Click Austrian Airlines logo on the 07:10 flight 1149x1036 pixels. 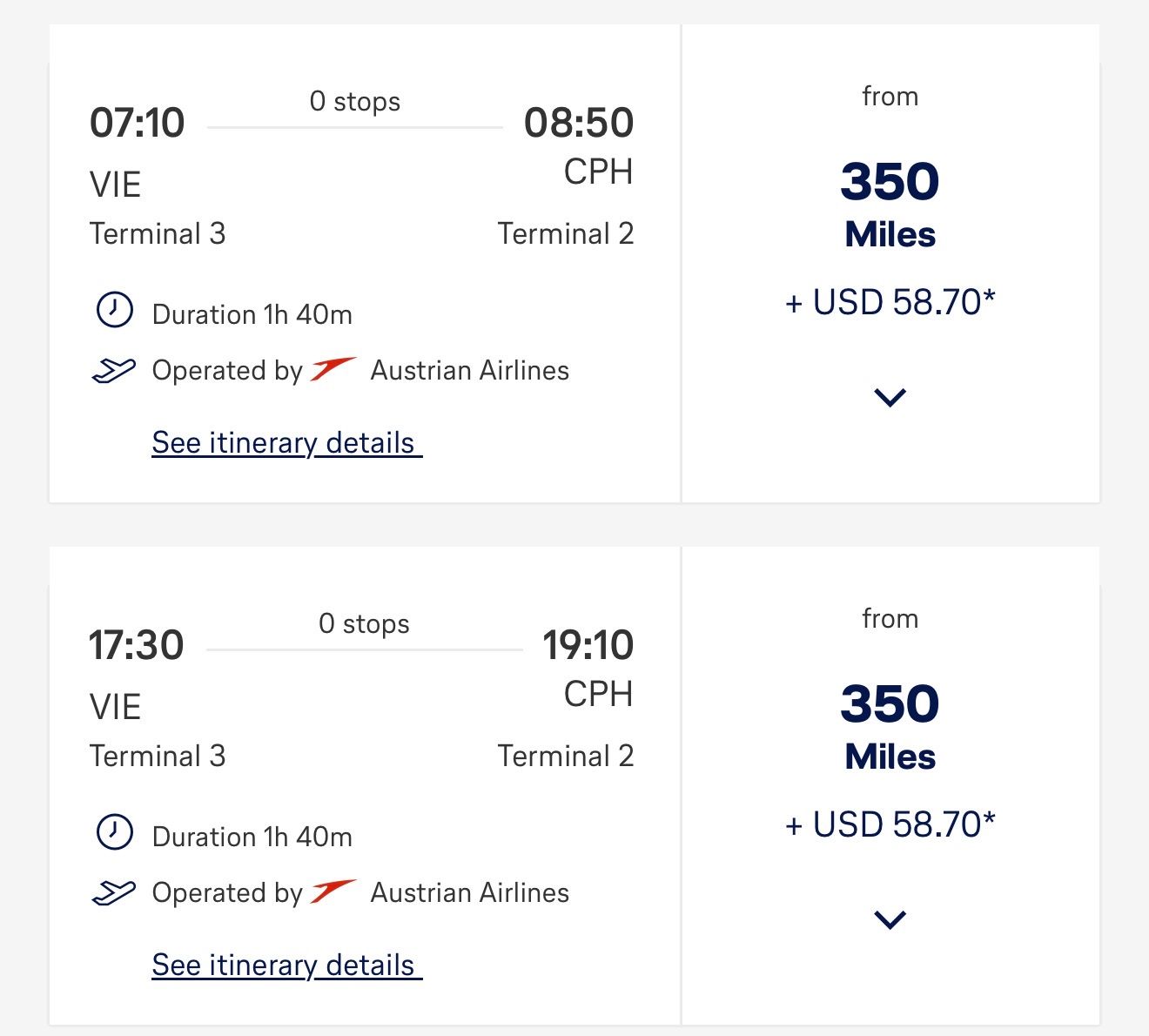(x=333, y=369)
